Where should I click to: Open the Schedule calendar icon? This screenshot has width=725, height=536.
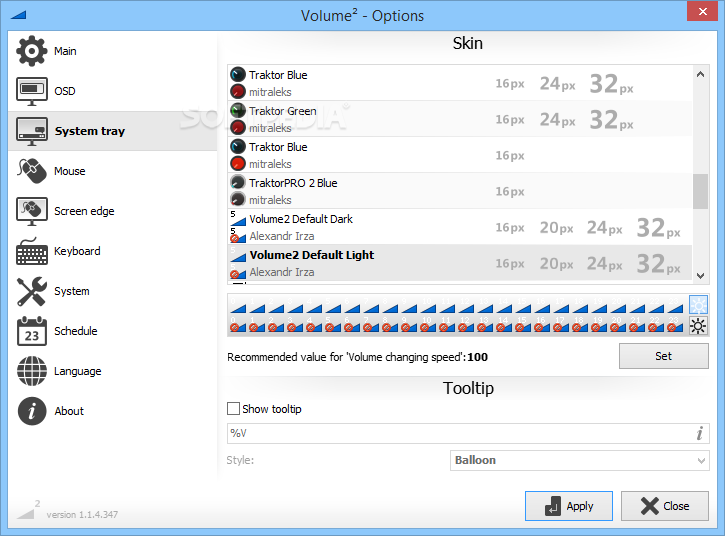(x=31, y=331)
